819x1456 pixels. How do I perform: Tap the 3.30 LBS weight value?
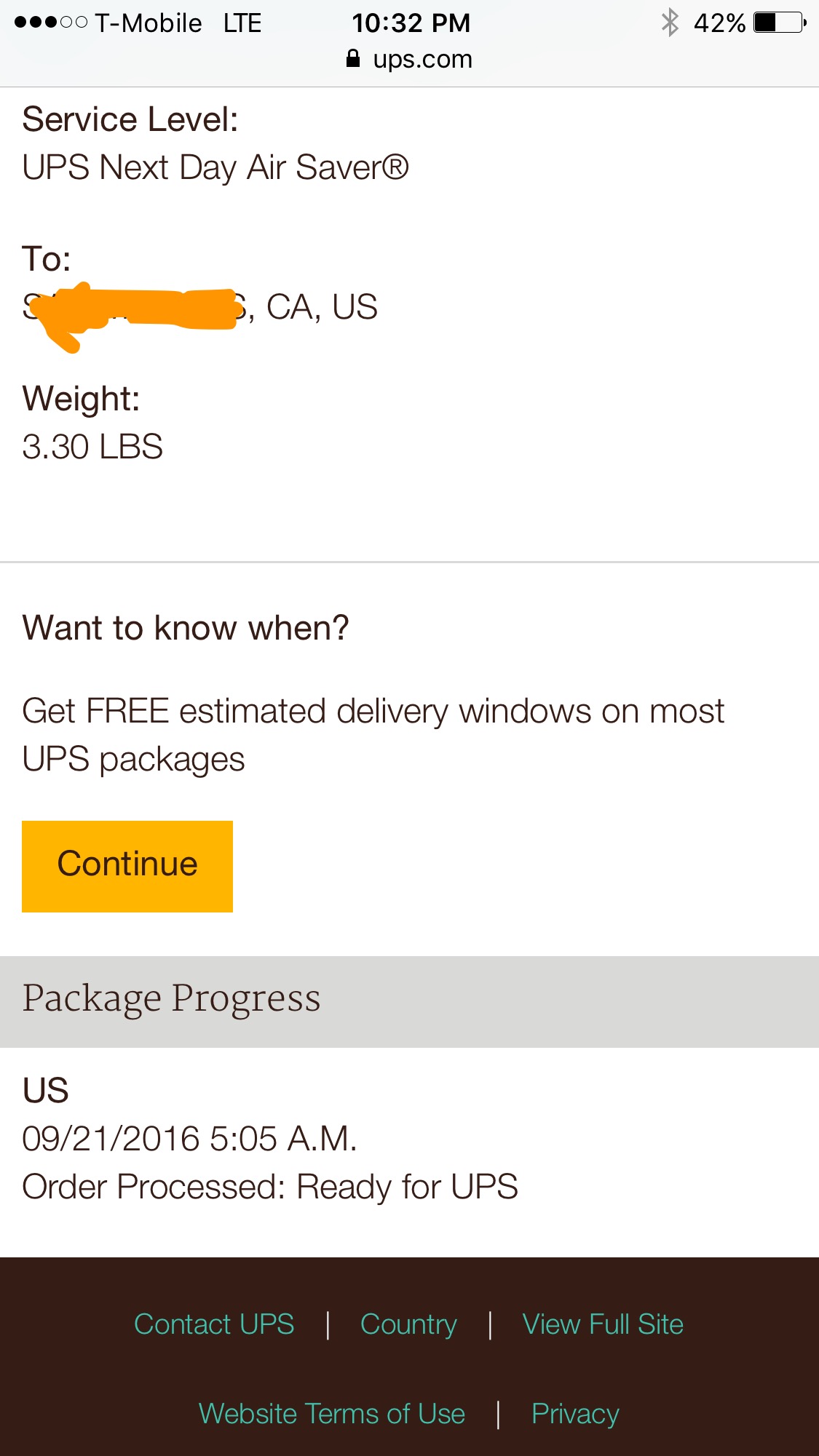pos(92,447)
